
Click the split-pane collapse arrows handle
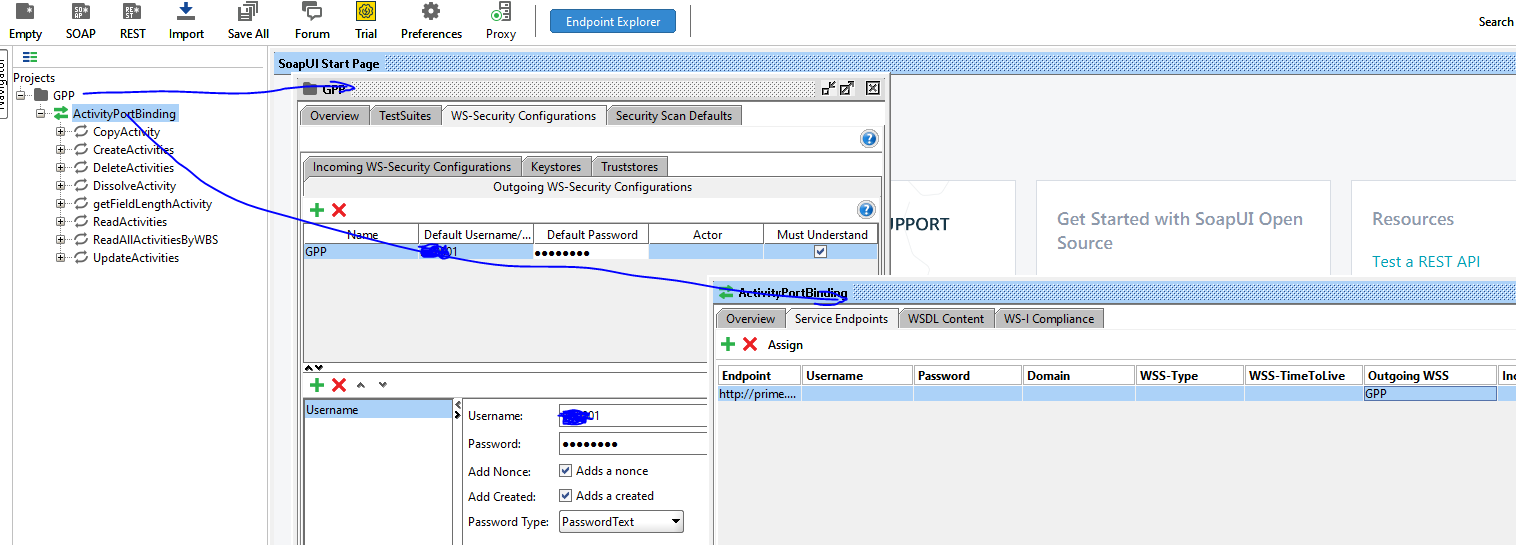313,368
